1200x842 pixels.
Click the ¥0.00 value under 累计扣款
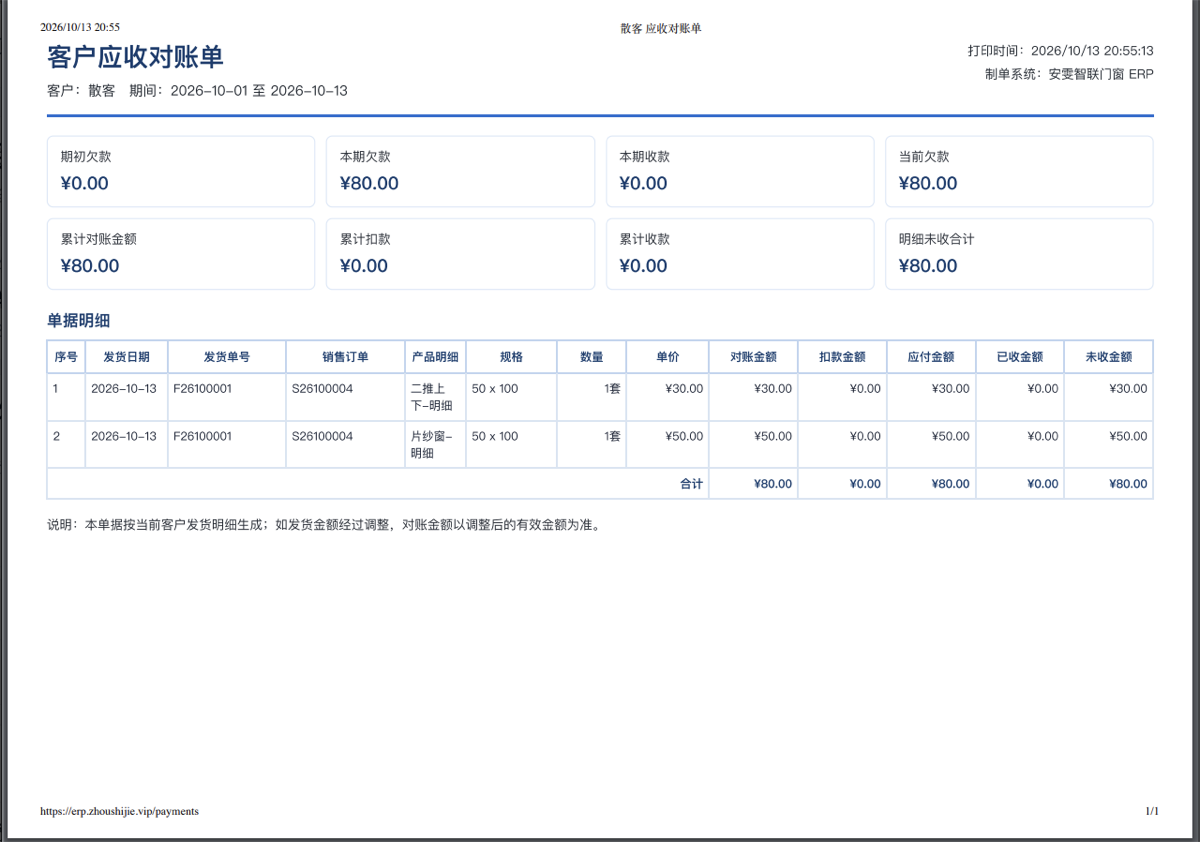(x=364, y=266)
